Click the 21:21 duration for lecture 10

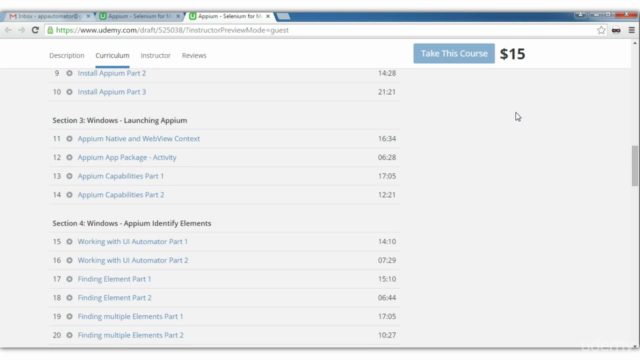click(387, 92)
